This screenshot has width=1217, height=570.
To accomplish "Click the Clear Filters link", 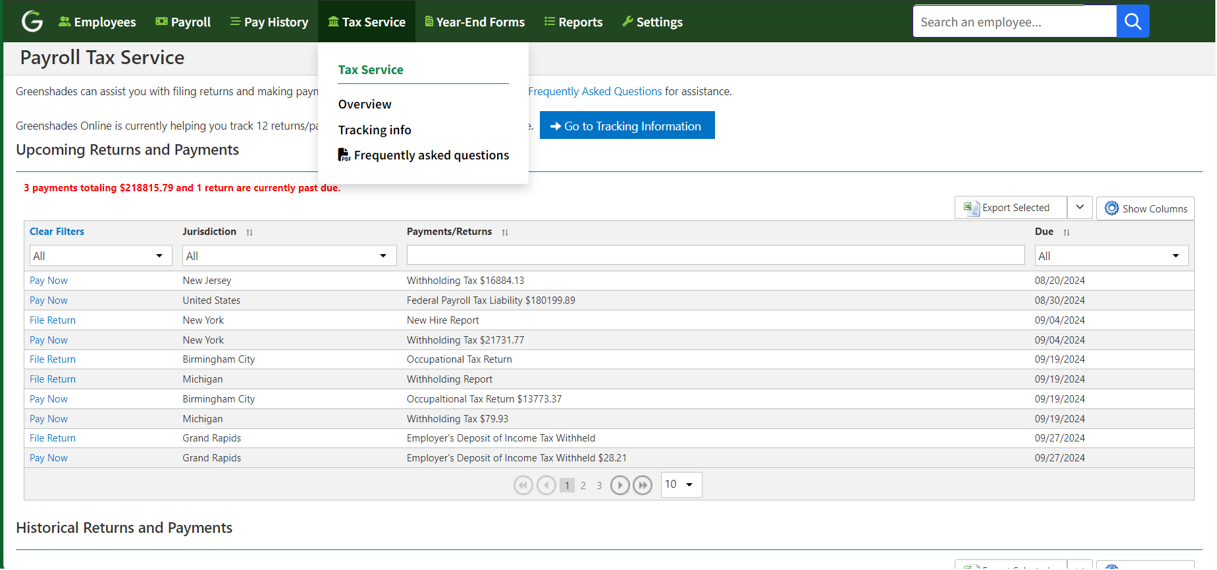I will 57,232.
